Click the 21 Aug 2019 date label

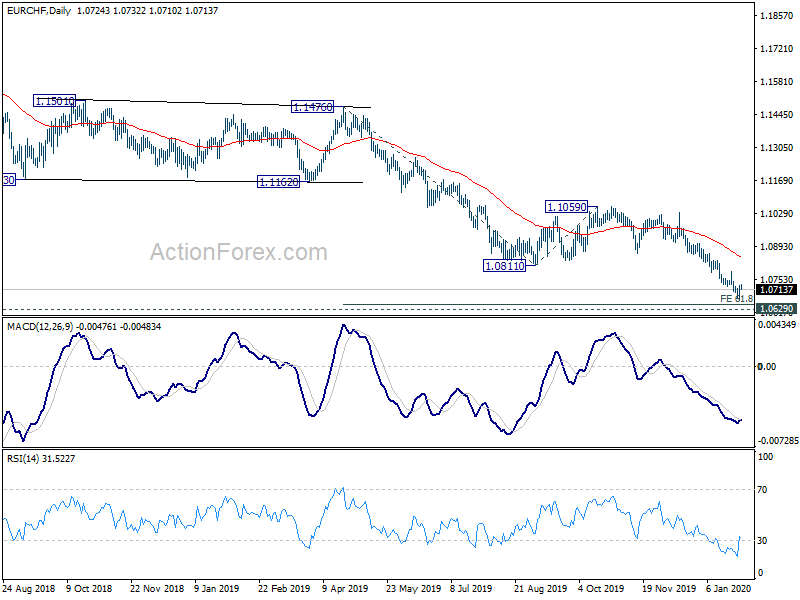540,588
